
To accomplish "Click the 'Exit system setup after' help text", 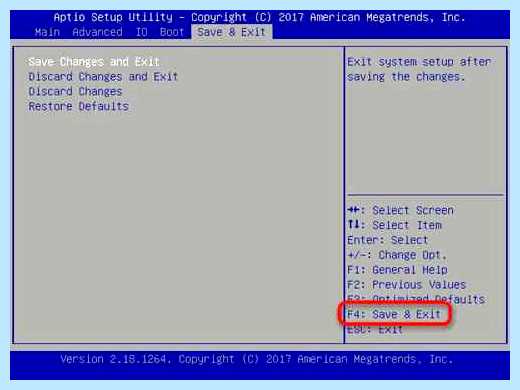I will click(x=419, y=62).
